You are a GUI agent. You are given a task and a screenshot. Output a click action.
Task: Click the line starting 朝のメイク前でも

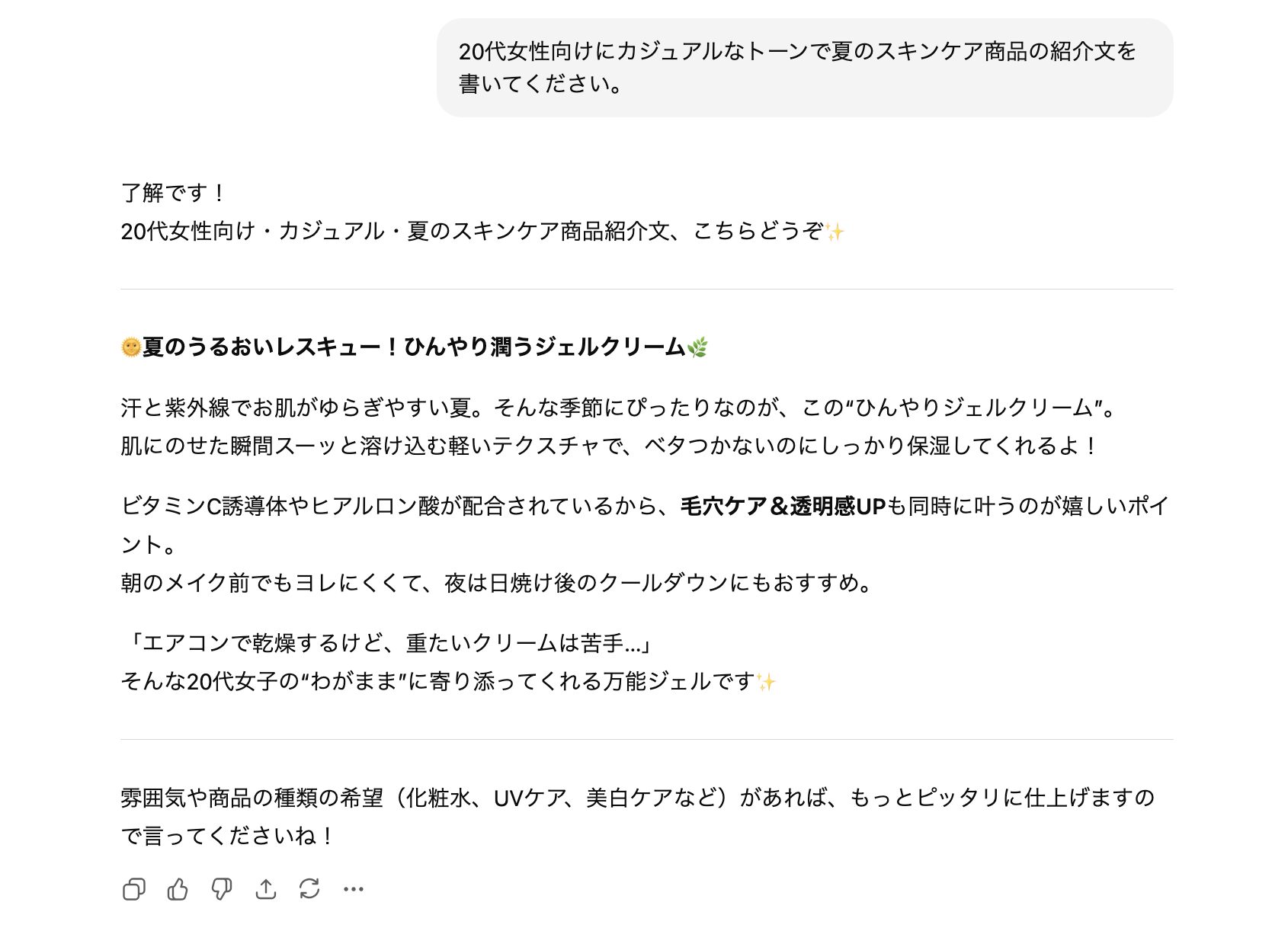click(496, 584)
